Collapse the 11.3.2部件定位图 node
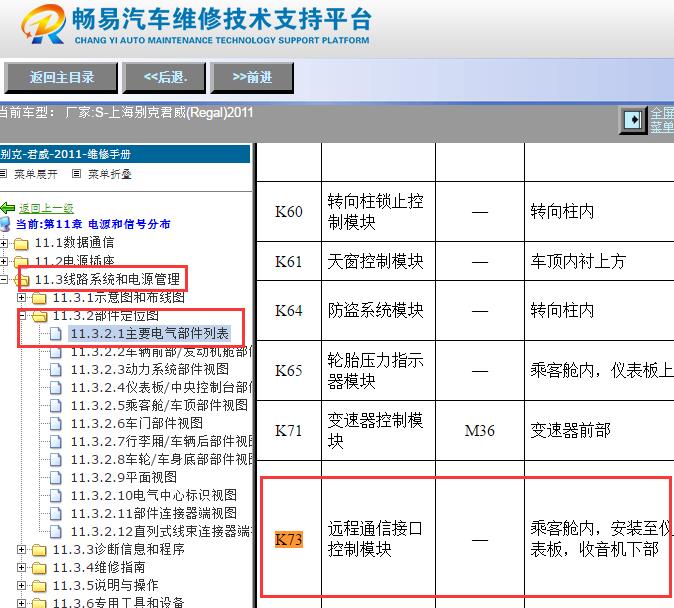This screenshot has width=674, height=608. [x=22, y=316]
